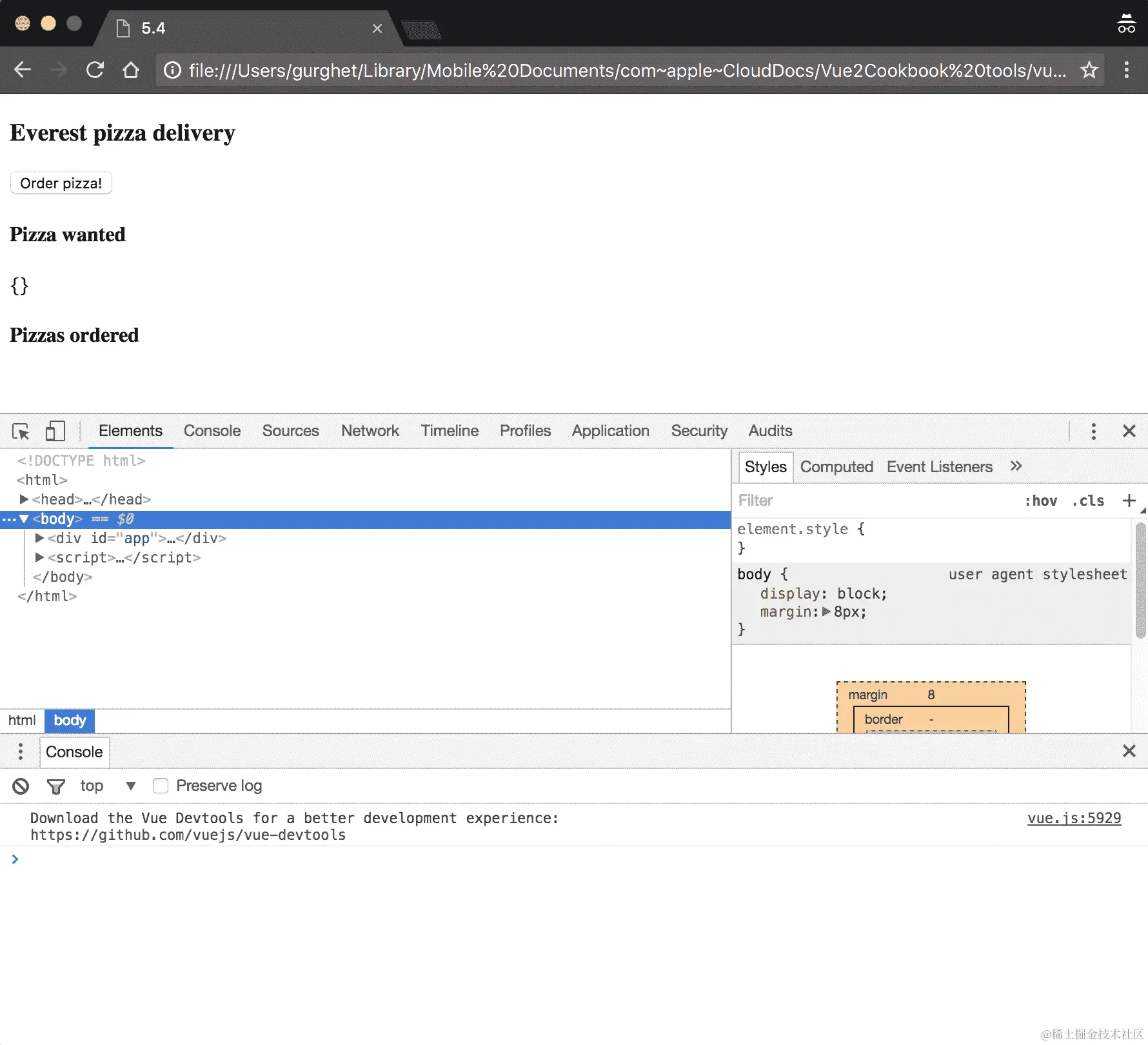Click the browser forward arrow
1148x1045 pixels.
coord(59,70)
